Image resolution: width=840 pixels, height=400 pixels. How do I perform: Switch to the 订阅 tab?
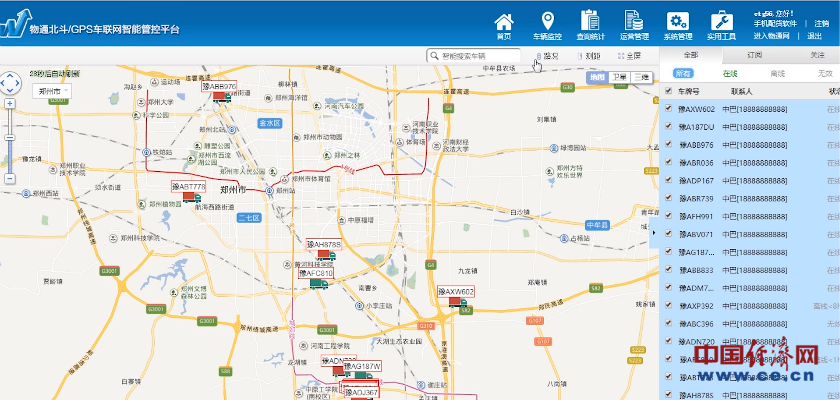pos(754,55)
